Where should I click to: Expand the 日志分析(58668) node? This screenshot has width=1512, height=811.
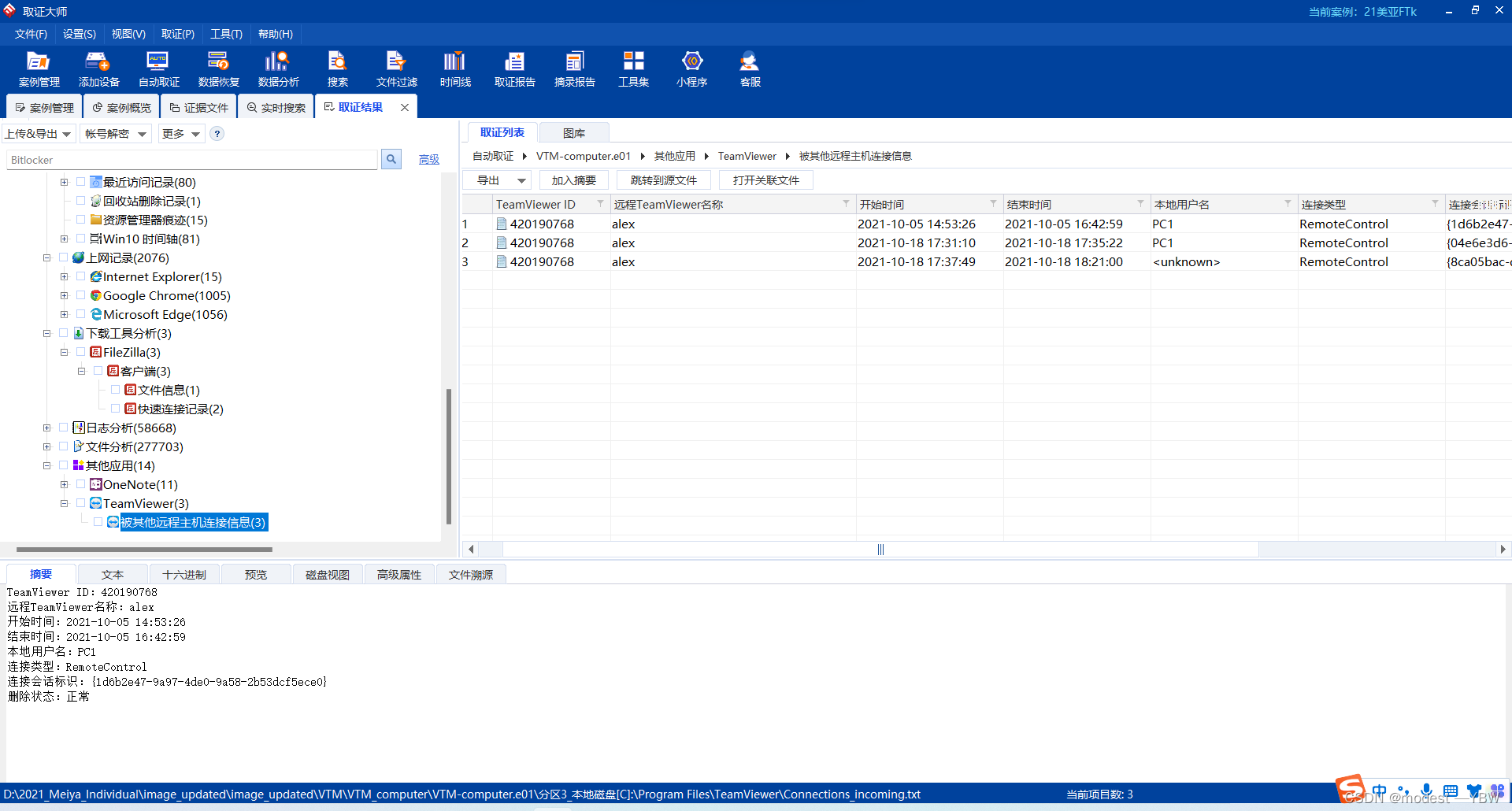(46, 428)
